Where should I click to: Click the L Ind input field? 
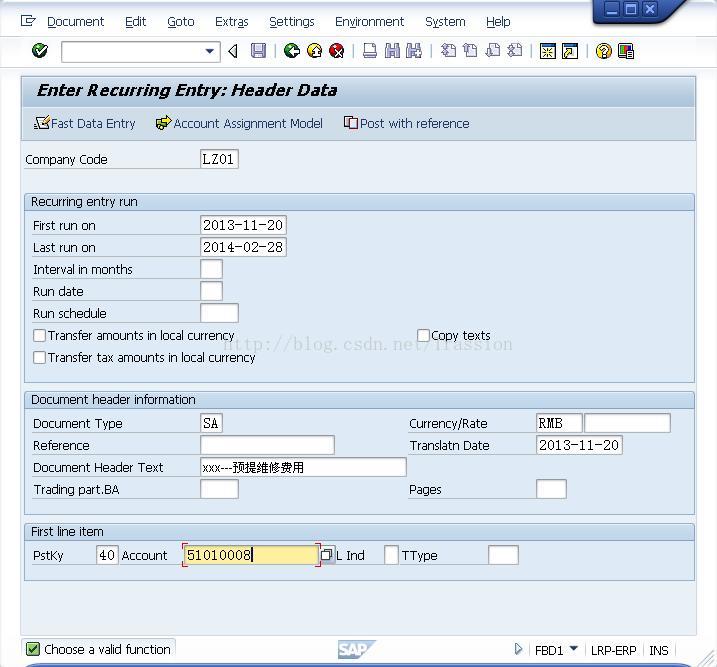(x=391, y=555)
